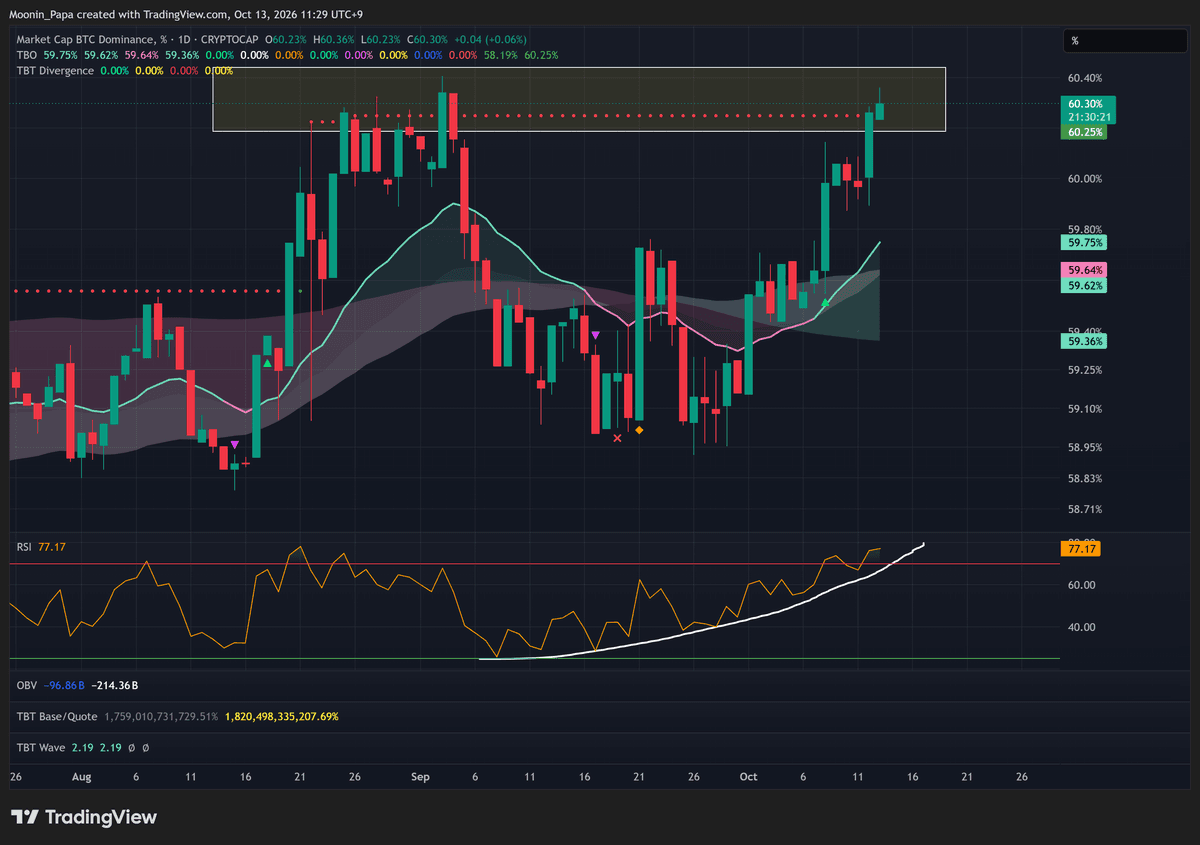Click the Oct label on the time axis
The width and height of the screenshot is (1200, 845).
tap(748, 777)
